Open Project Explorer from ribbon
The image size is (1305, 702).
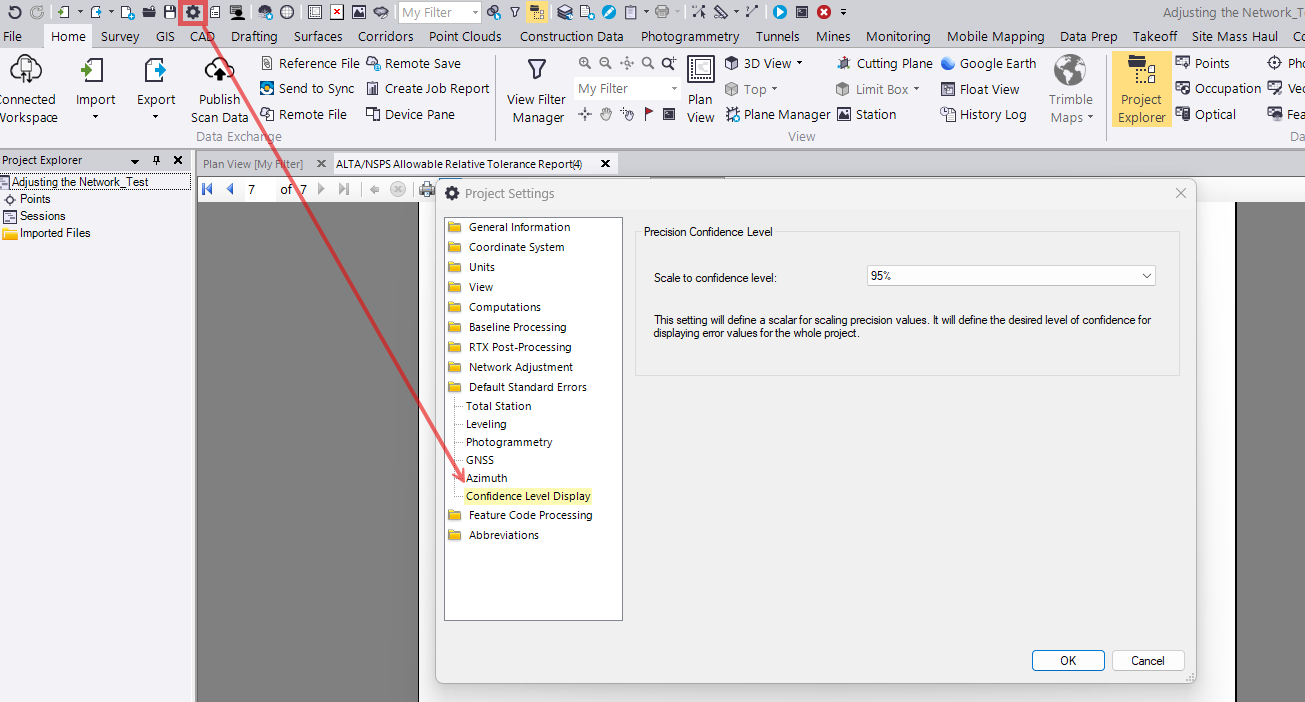[x=1141, y=90]
